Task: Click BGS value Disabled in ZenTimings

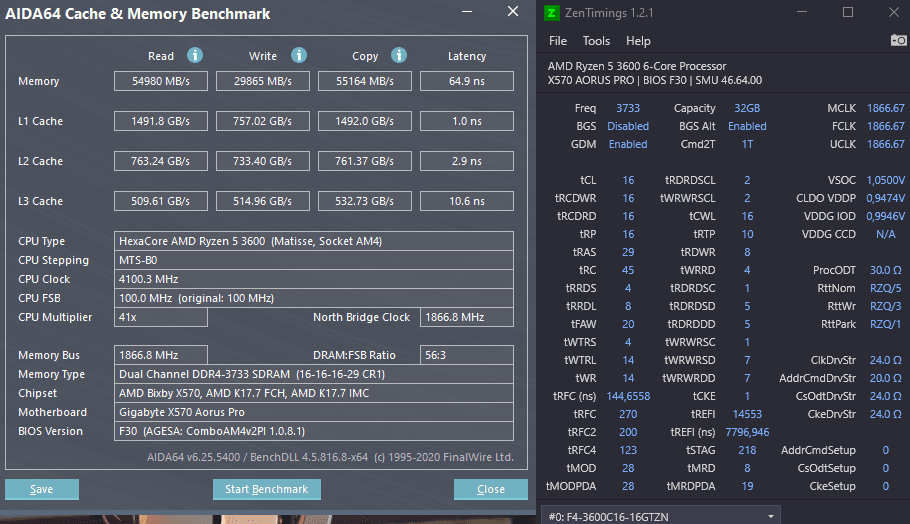Action: [x=628, y=127]
